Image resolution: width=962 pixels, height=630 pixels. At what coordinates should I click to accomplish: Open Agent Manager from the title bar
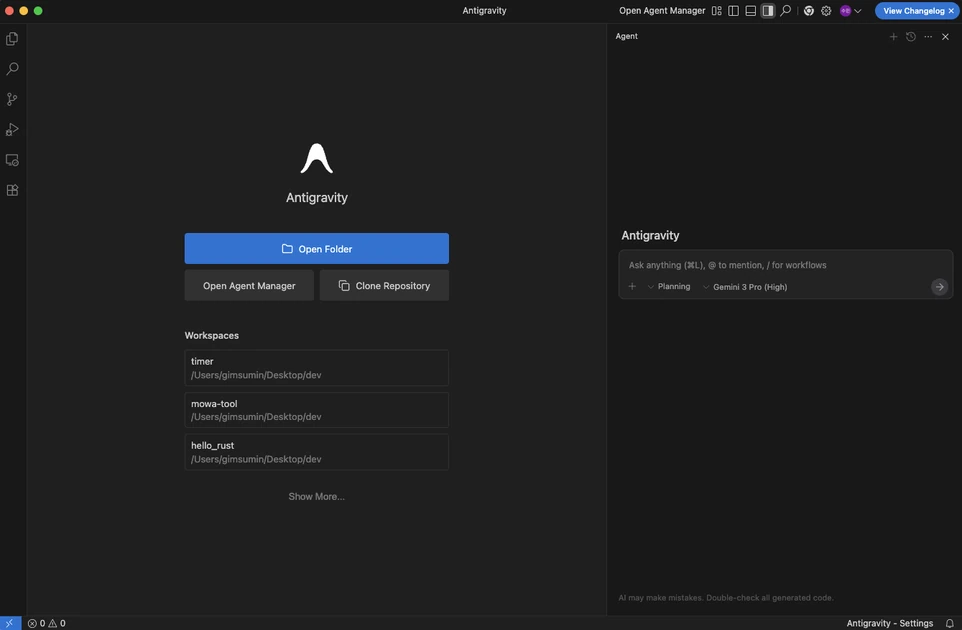point(662,8)
